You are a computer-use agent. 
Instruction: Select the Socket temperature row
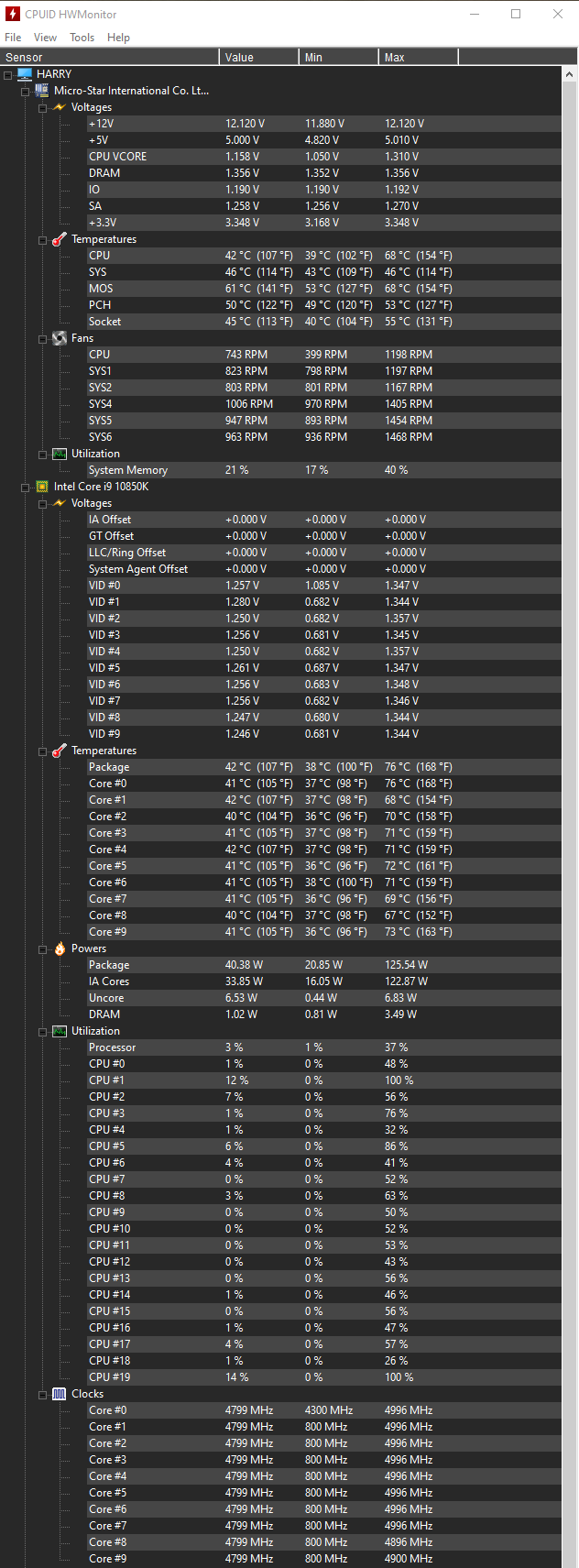pyautogui.click(x=324, y=322)
